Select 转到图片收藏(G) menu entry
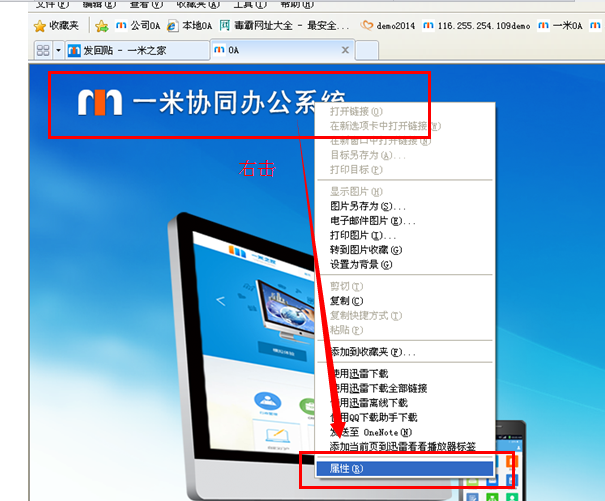 (x=405, y=250)
